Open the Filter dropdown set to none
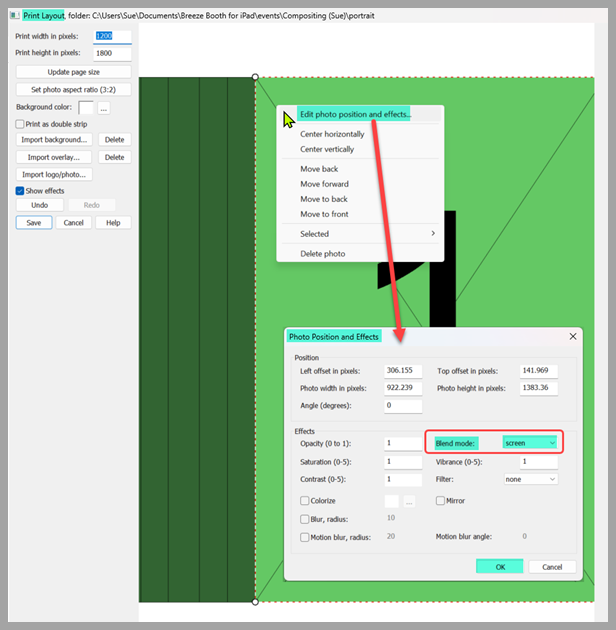Image resolution: width=616 pixels, height=630 pixels. coord(531,479)
